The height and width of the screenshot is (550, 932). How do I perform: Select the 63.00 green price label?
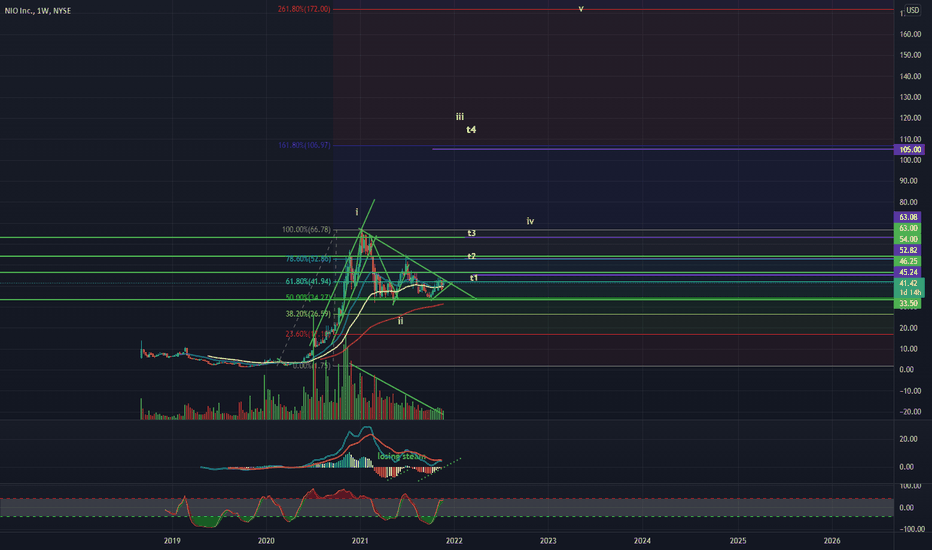(x=908, y=228)
